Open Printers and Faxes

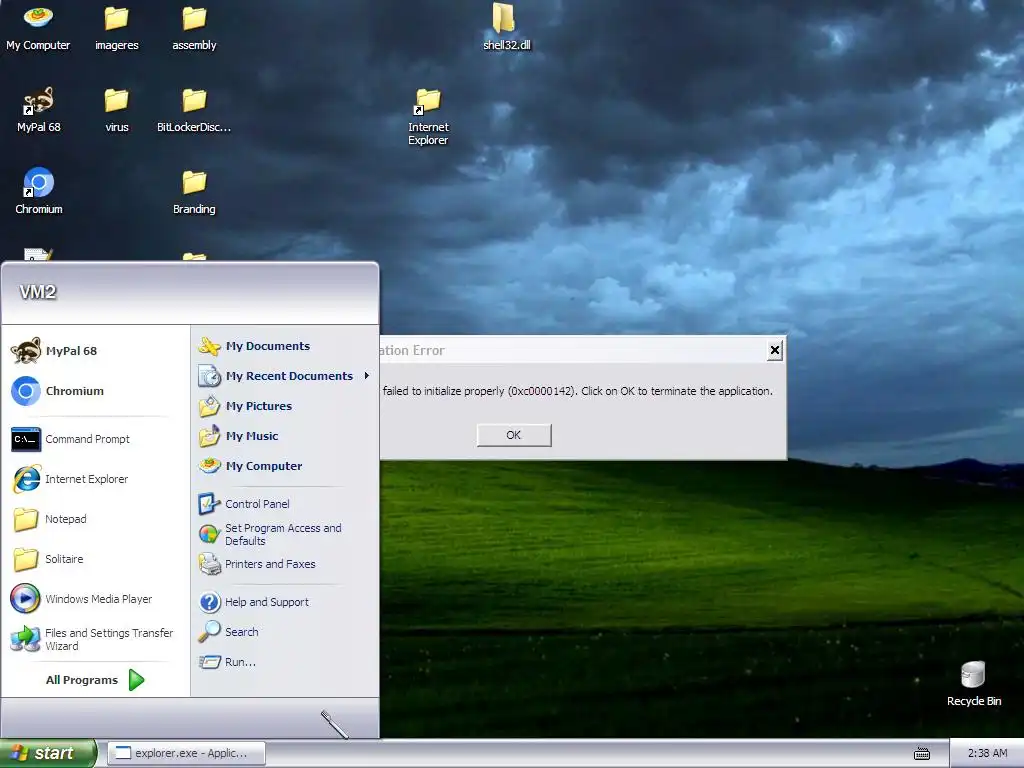point(284,564)
